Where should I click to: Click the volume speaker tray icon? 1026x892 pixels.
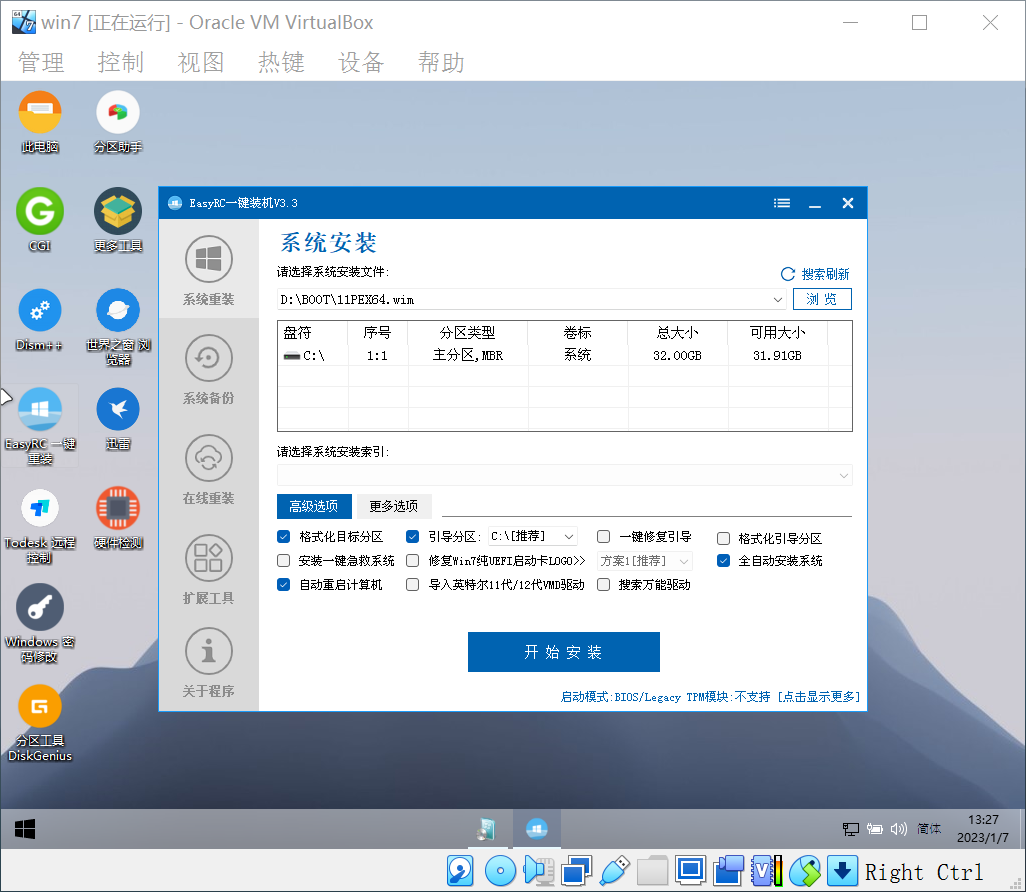click(x=898, y=829)
